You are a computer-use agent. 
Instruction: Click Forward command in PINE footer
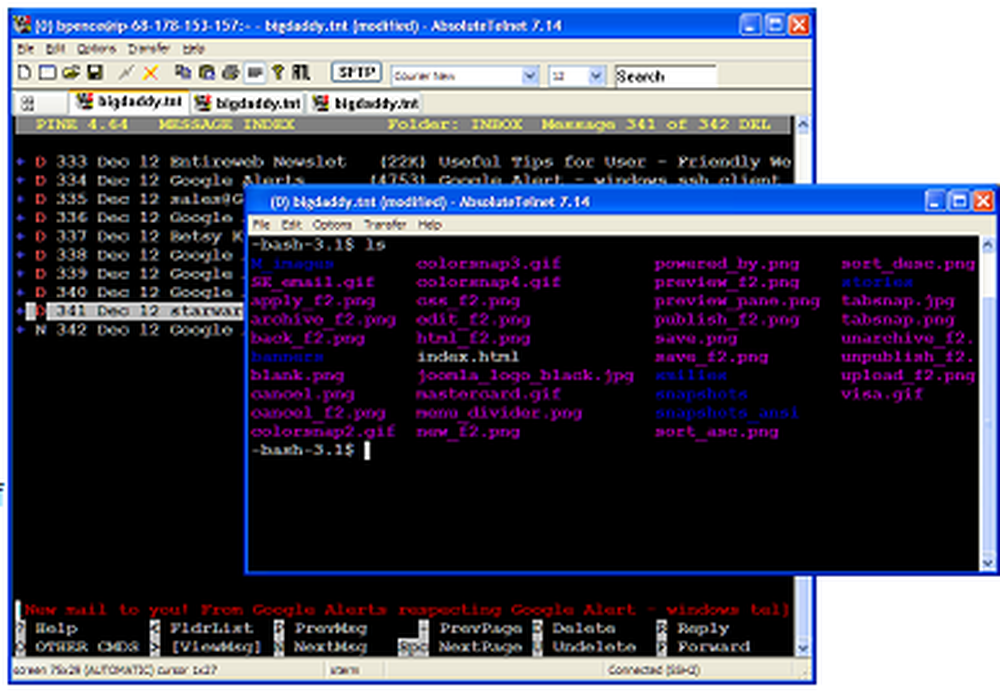point(714,647)
